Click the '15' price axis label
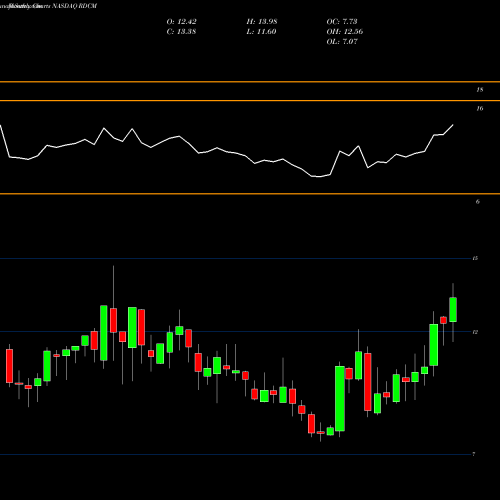 475,258
